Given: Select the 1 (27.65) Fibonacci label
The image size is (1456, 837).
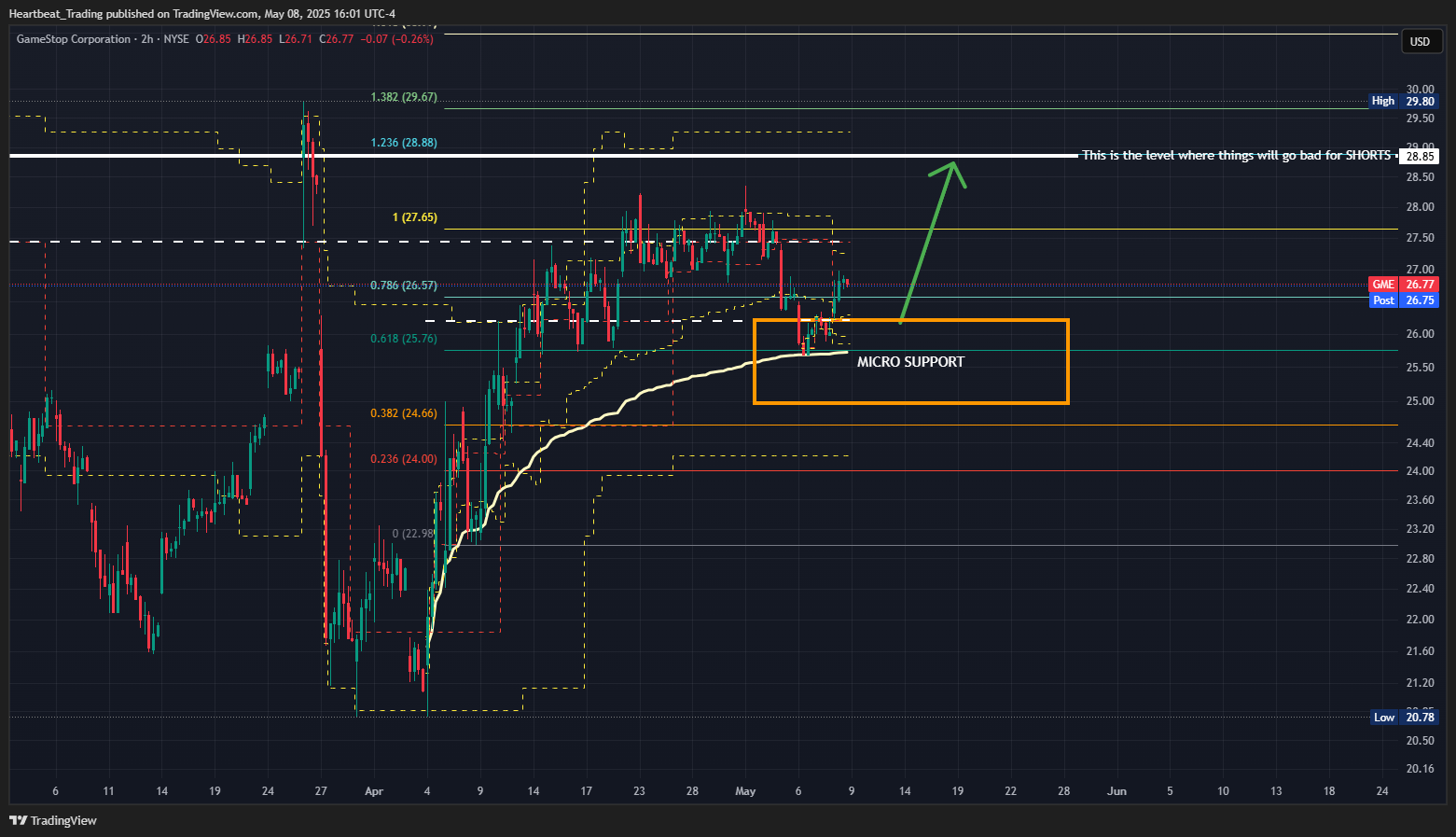Looking at the screenshot, I should pos(415,217).
